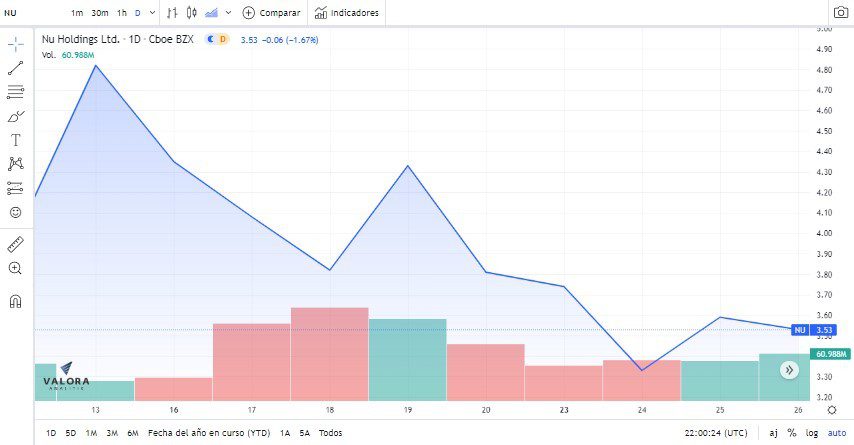Toggle the log scale option
854x445 pixels.
click(812, 433)
